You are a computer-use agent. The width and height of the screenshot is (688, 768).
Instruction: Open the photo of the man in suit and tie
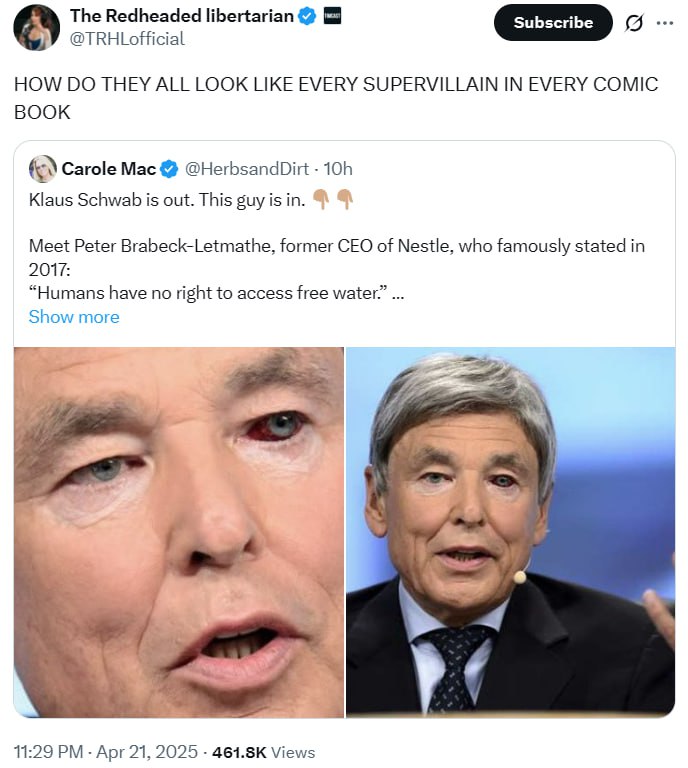coord(510,532)
